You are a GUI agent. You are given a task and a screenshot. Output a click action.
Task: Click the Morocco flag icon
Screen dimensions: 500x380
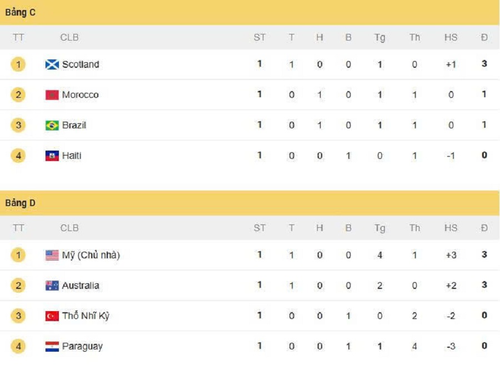tap(52, 95)
